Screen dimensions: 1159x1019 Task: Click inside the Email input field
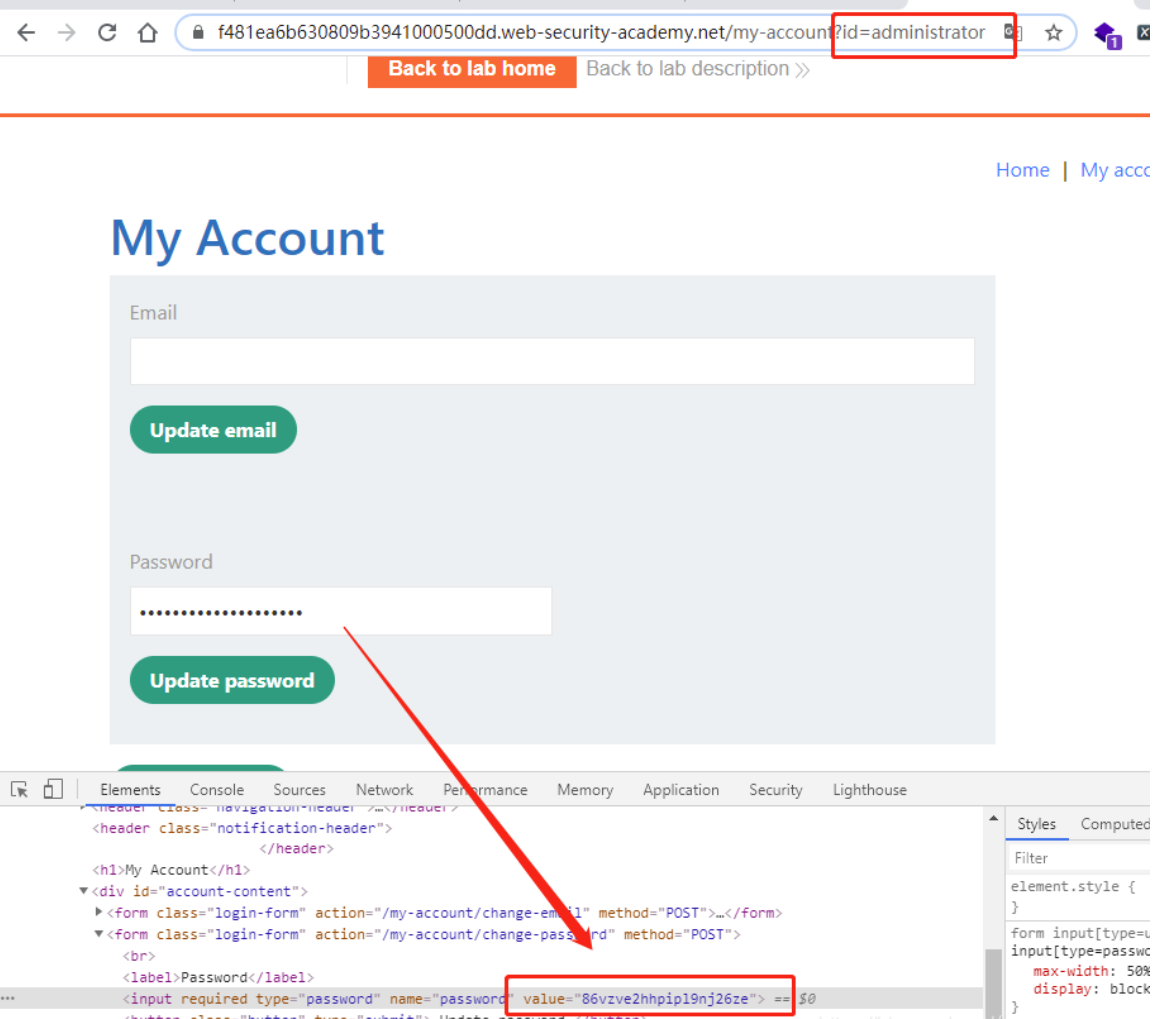[552, 361]
